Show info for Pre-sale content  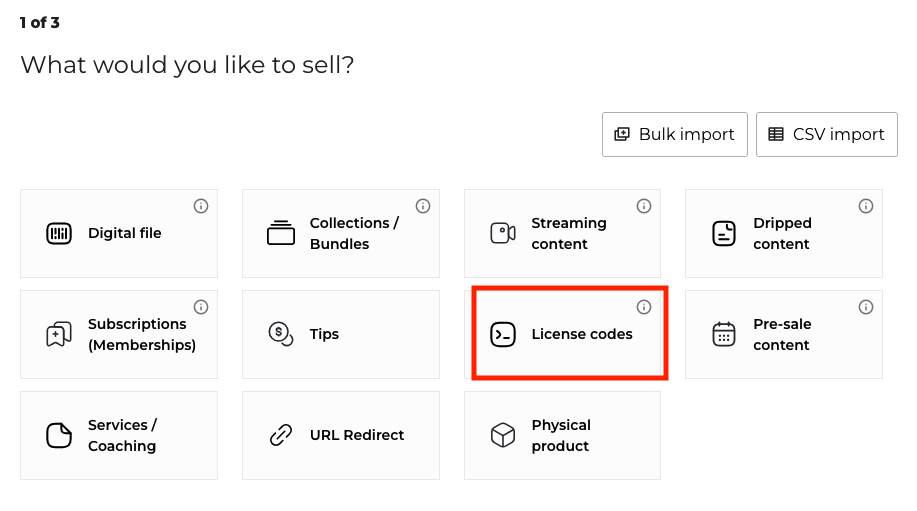[866, 307]
